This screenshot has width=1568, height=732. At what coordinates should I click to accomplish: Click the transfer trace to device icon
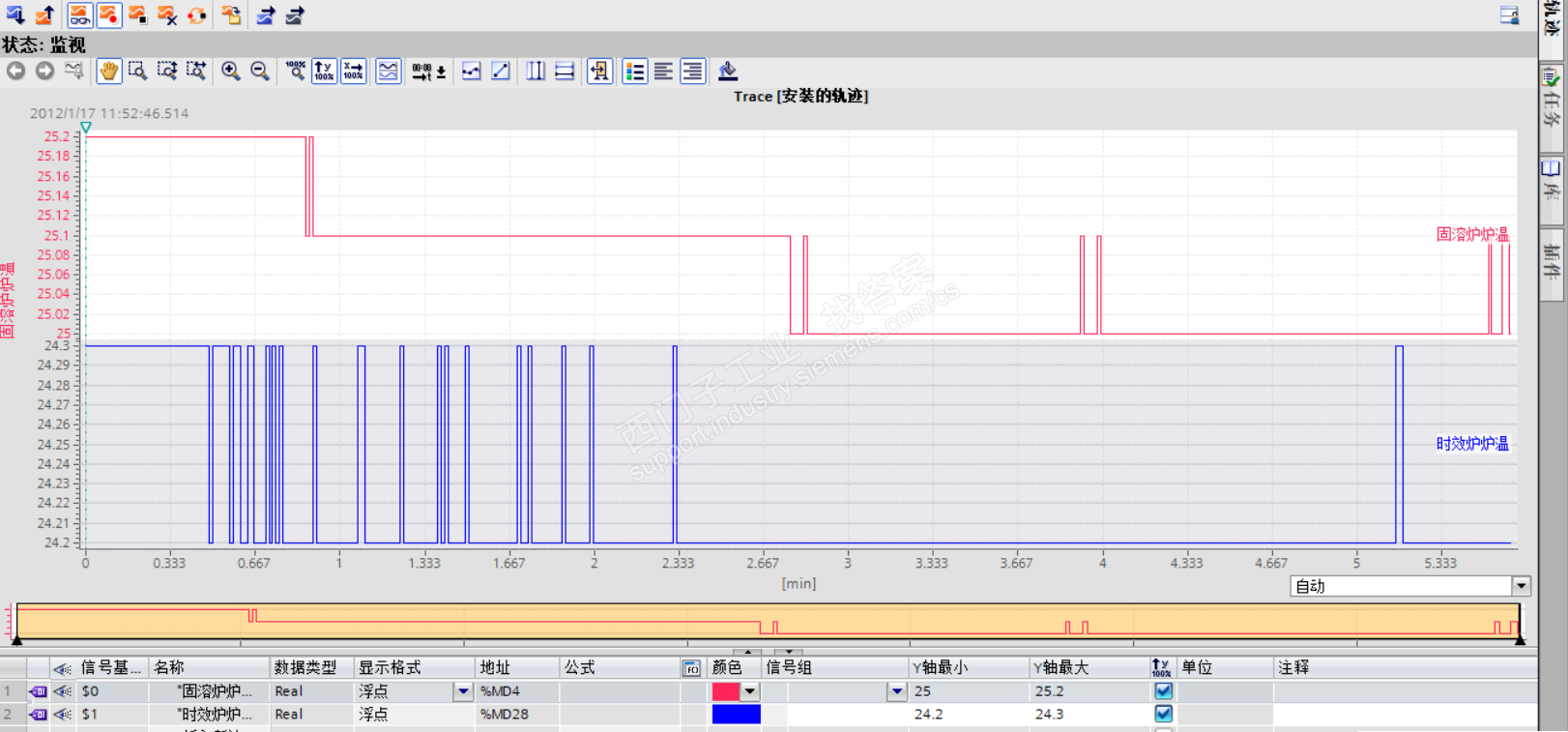[15, 15]
